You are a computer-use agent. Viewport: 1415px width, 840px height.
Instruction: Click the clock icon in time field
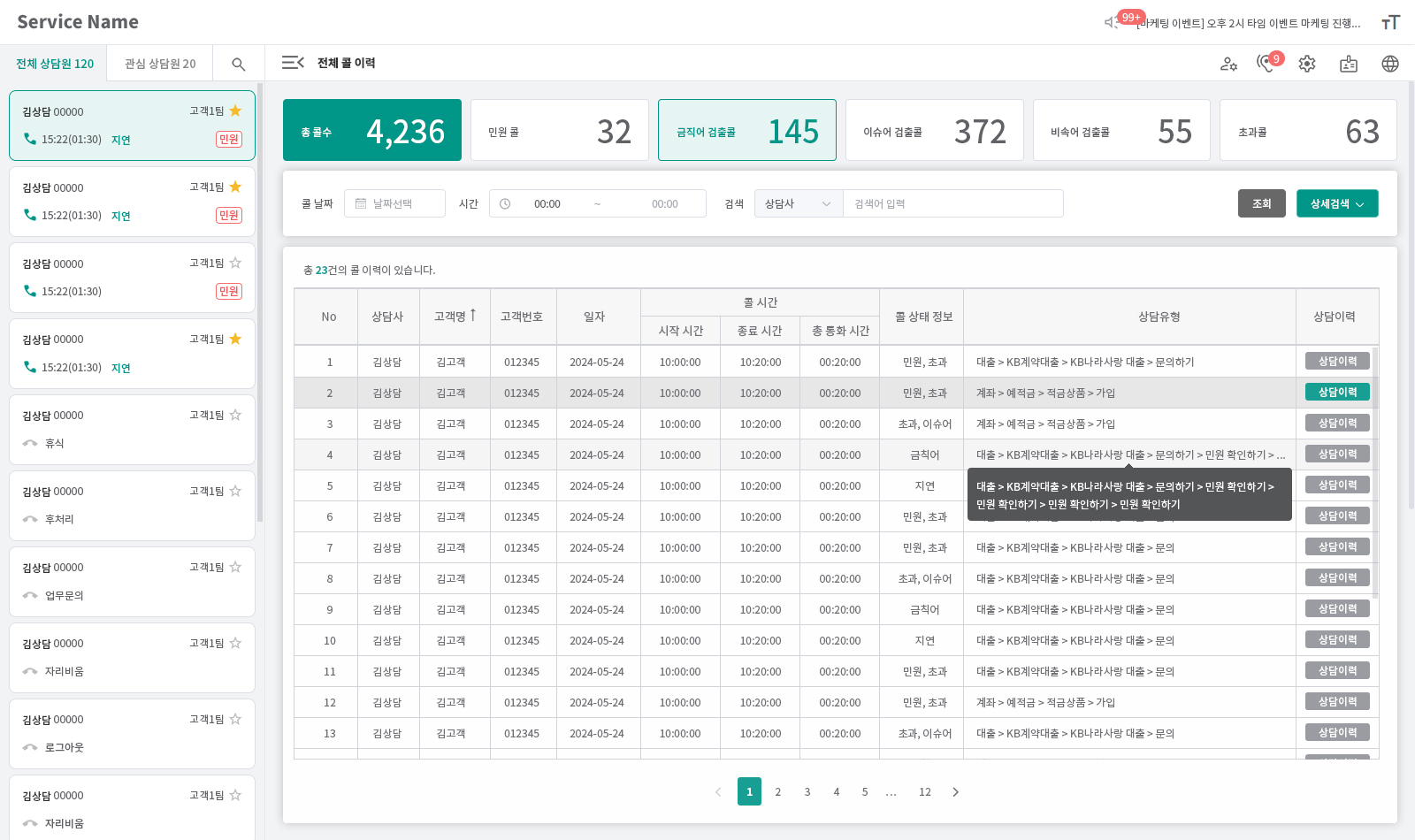[x=505, y=203]
